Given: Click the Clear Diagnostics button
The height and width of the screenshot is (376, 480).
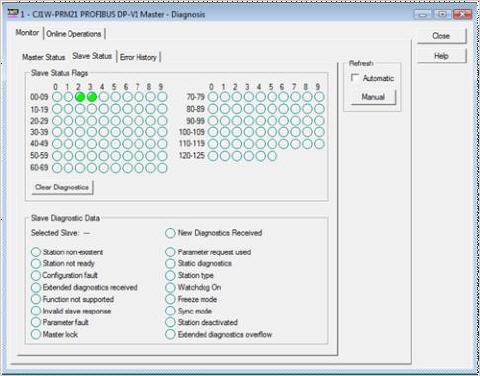Looking at the screenshot, I should point(62,187).
